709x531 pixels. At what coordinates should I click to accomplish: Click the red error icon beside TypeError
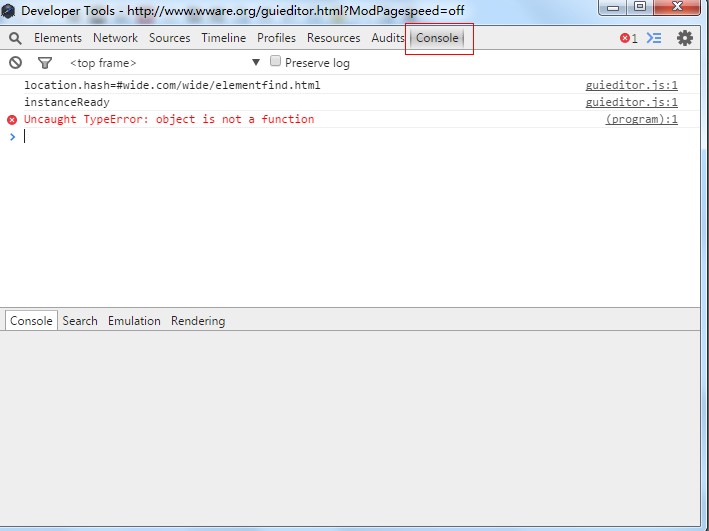click(x=12, y=120)
